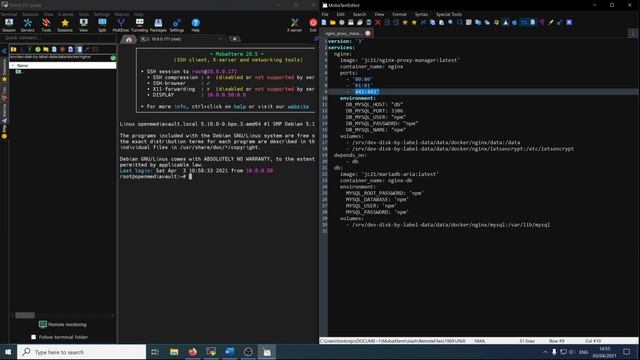Open the Special Tools menu in MobaTextEditor
This screenshot has height=360, width=640.
coord(449,14)
